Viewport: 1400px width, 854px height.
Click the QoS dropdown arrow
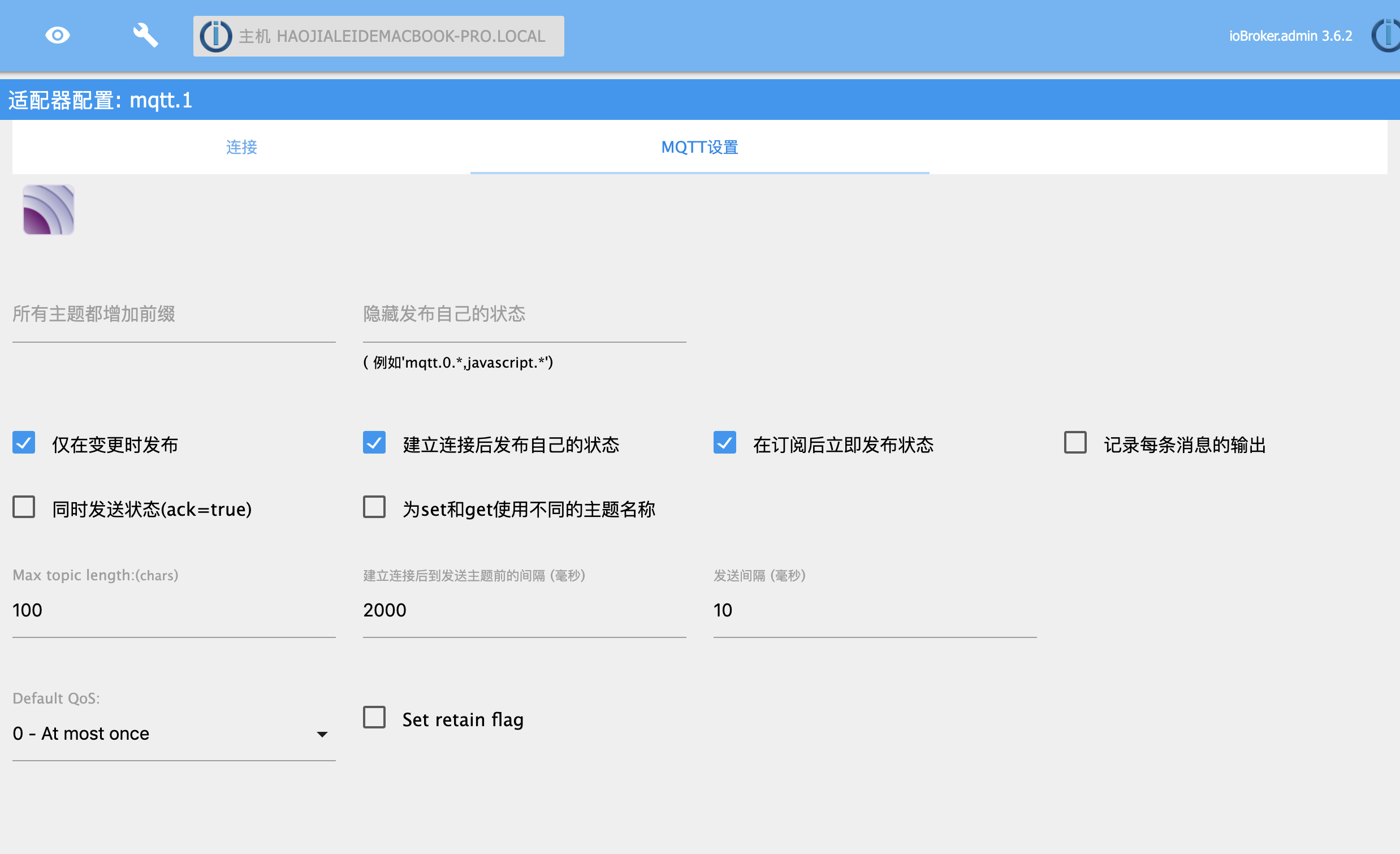click(x=322, y=735)
